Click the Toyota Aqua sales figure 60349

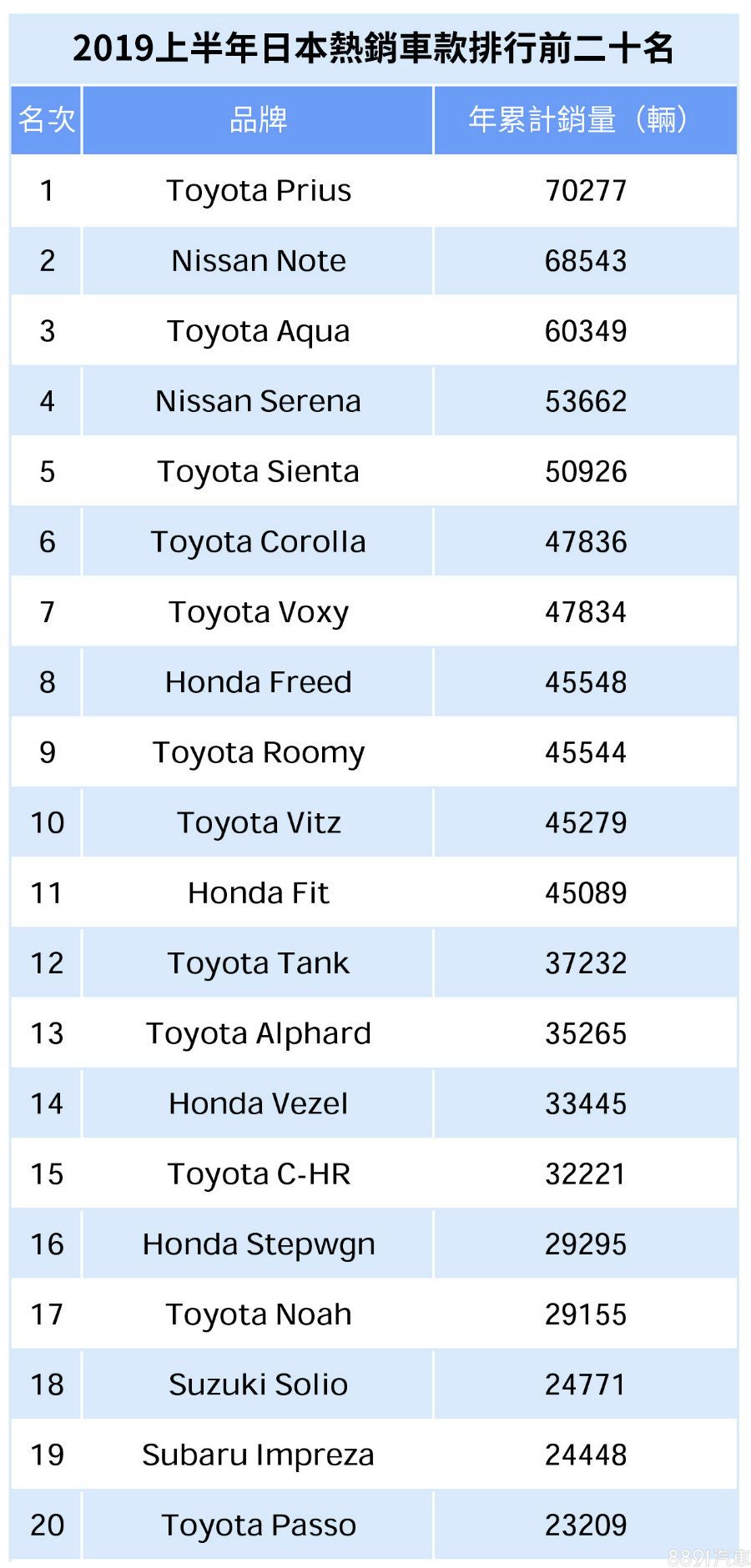[x=585, y=331]
